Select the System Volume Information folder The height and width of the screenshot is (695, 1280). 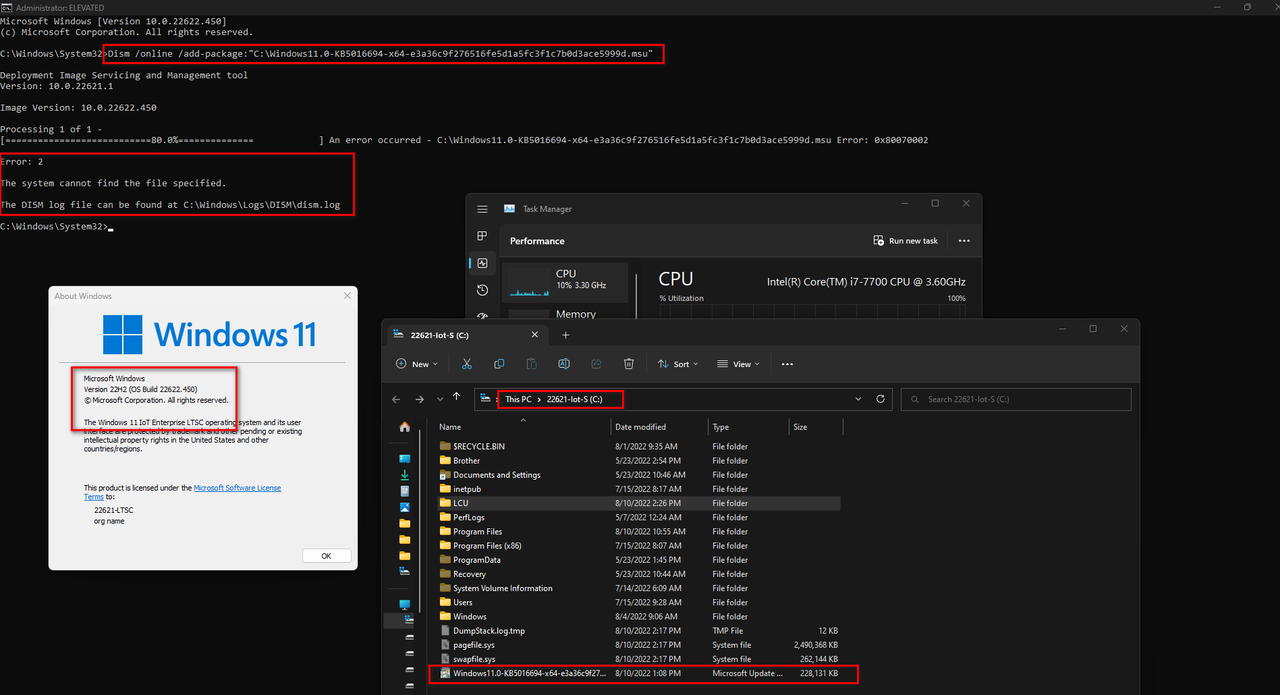click(639, 588)
